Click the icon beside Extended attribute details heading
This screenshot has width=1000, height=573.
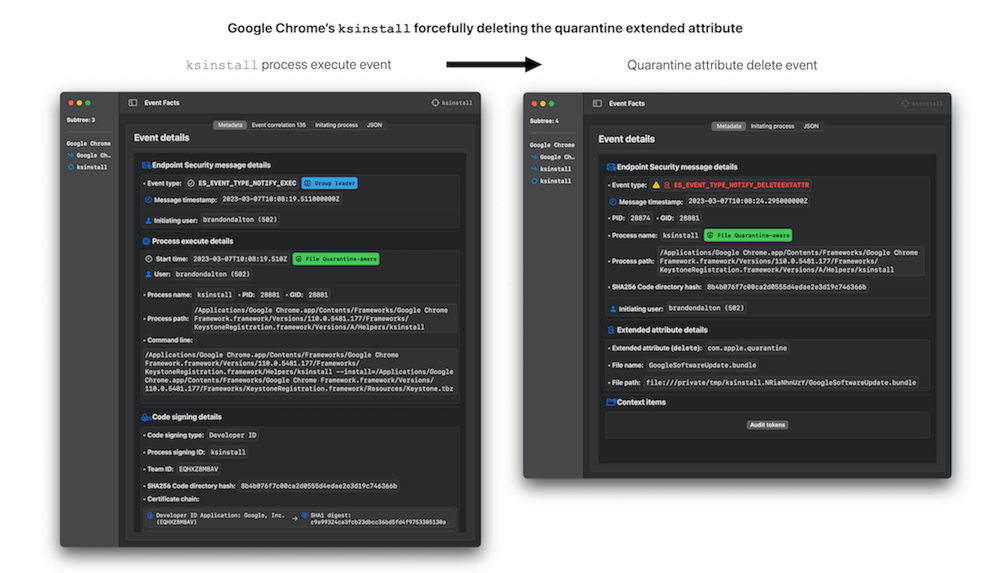tap(611, 331)
